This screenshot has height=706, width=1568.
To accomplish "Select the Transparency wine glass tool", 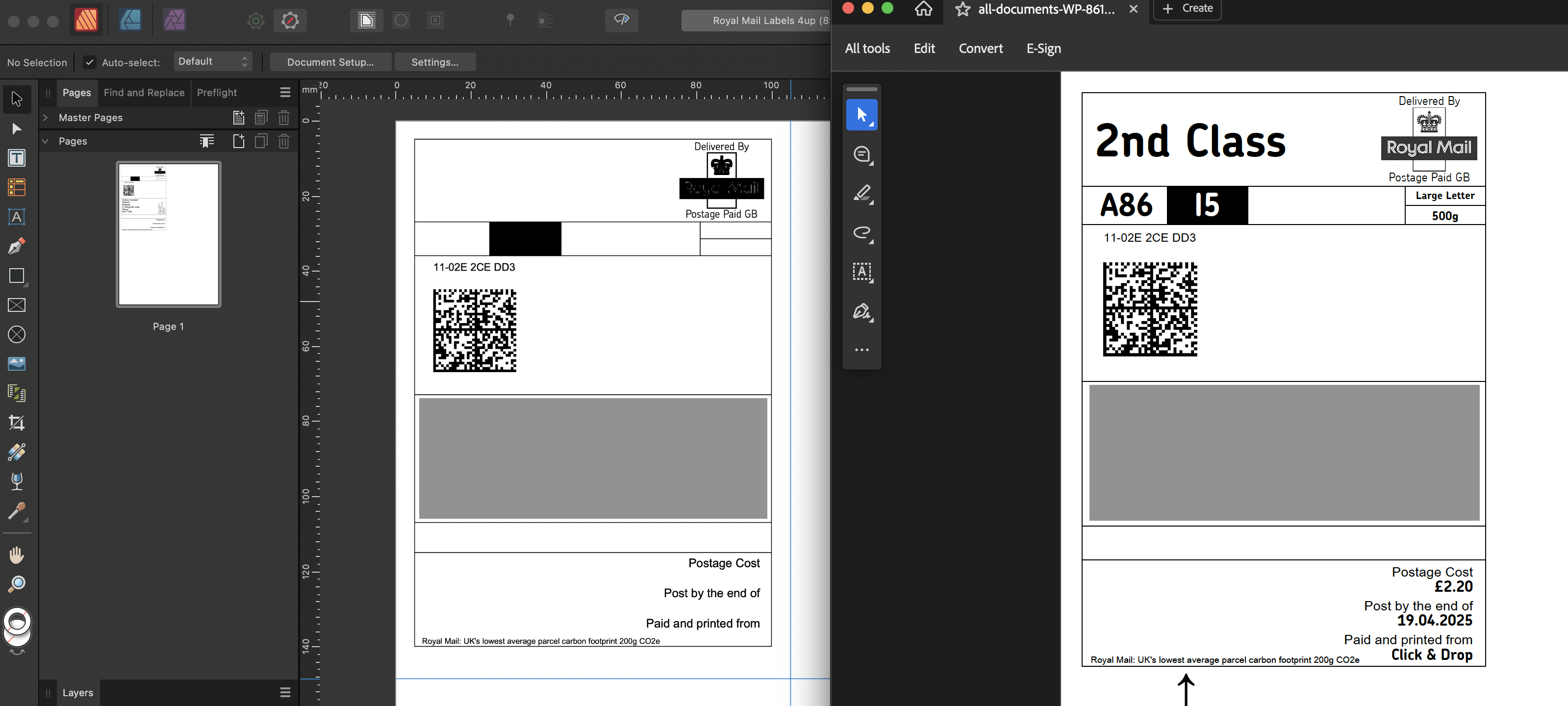I will 17,481.
